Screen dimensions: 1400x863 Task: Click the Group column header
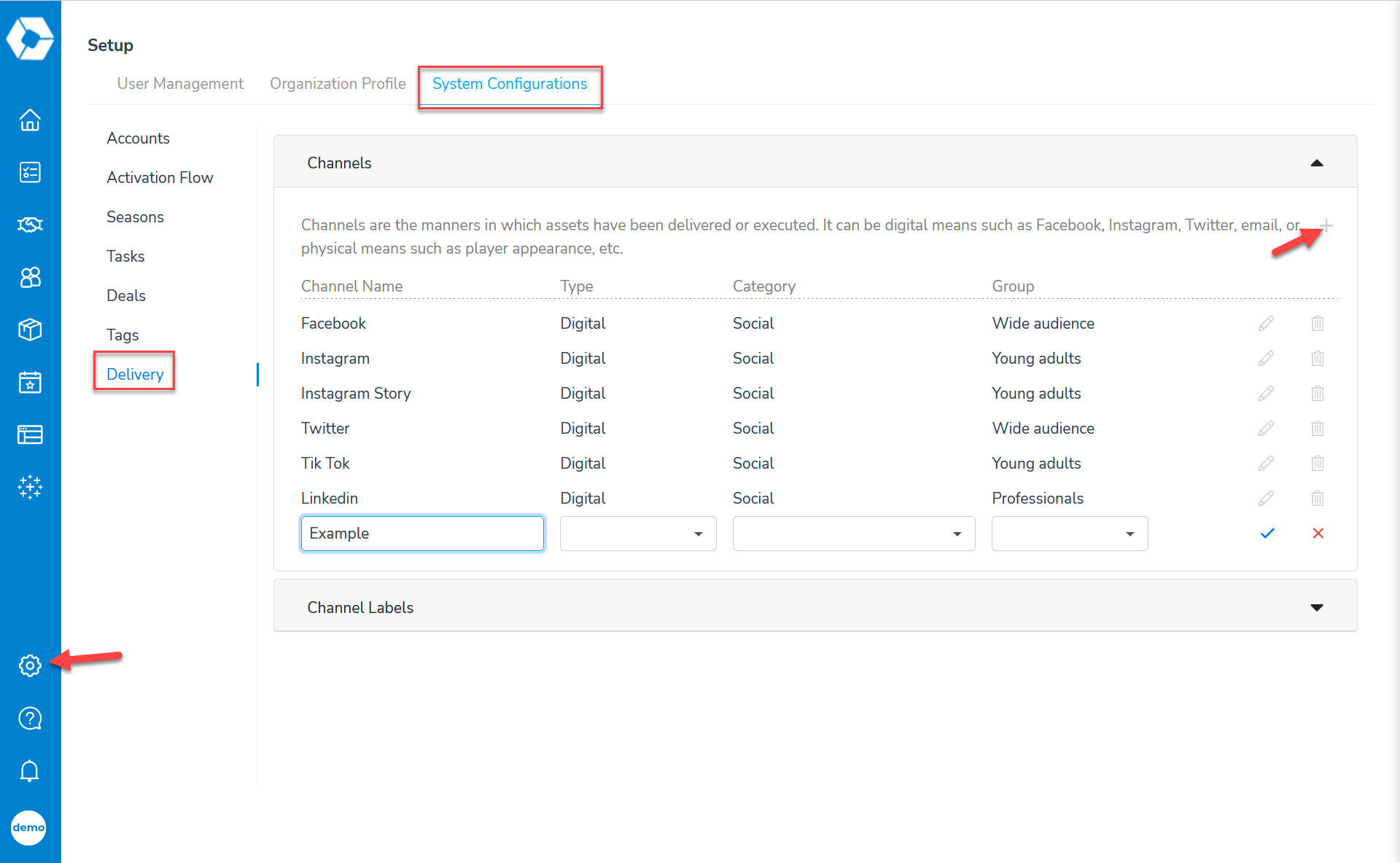(1013, 286)
